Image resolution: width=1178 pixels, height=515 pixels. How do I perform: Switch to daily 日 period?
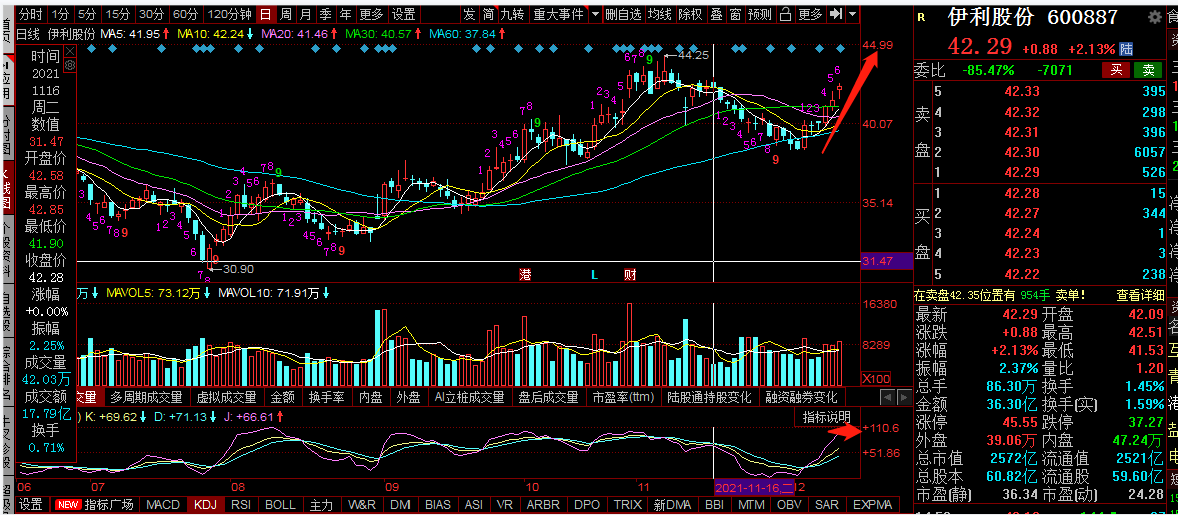[x=266, y=14]
